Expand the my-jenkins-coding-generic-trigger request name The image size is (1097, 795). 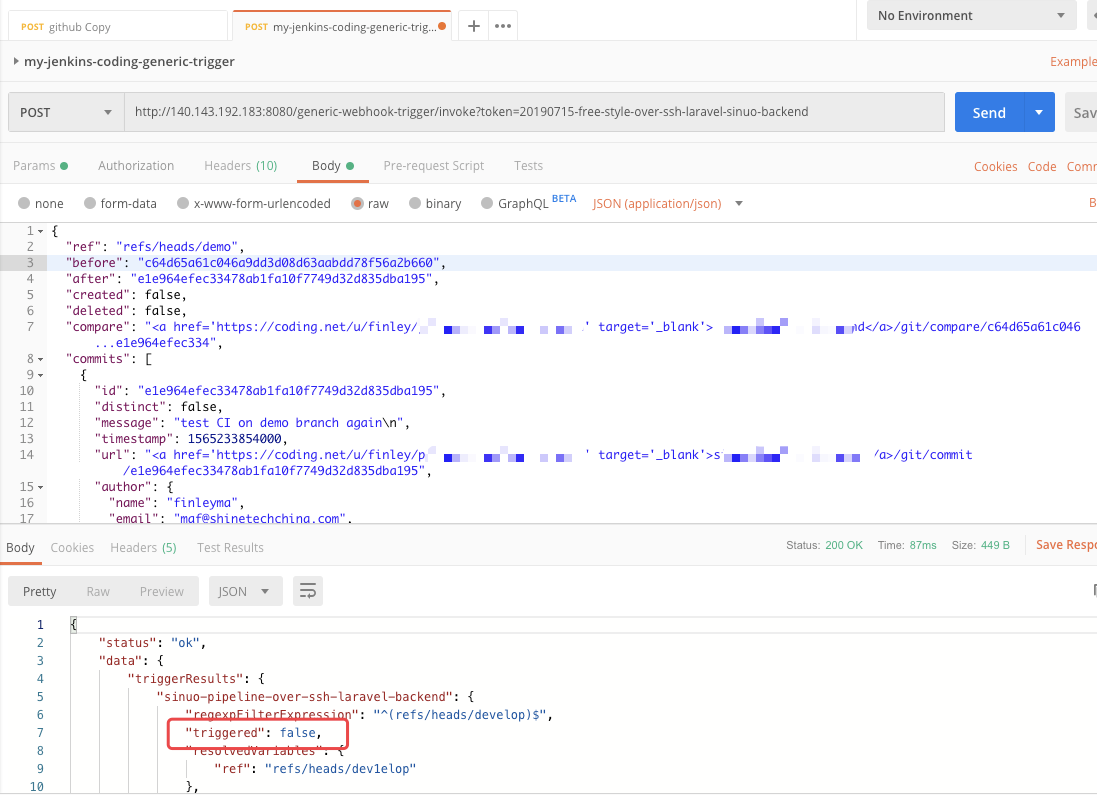pos(16,62)
